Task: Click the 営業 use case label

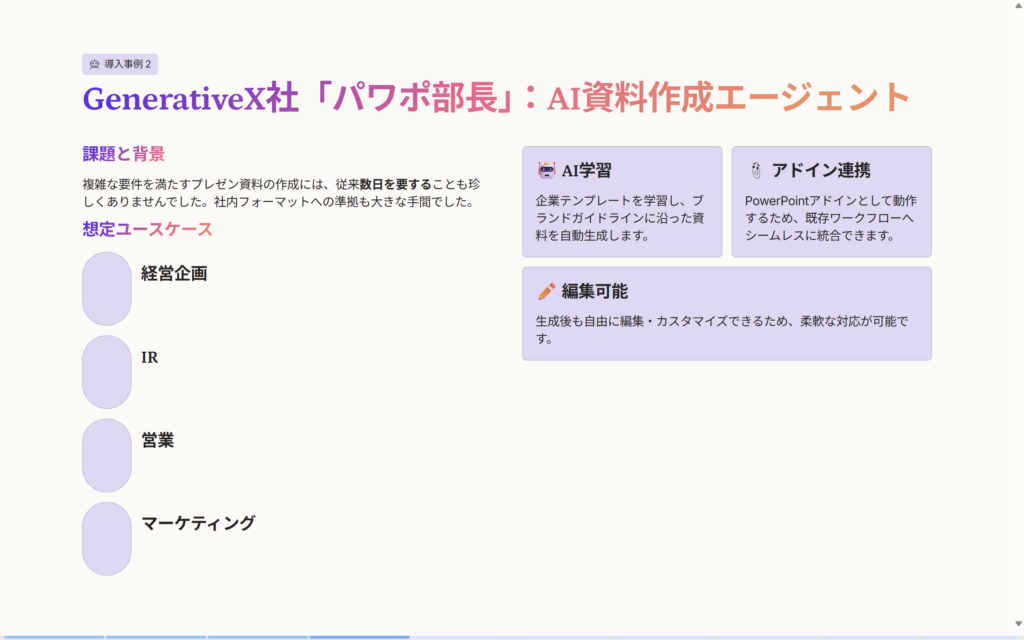Action: pos(158,440)
